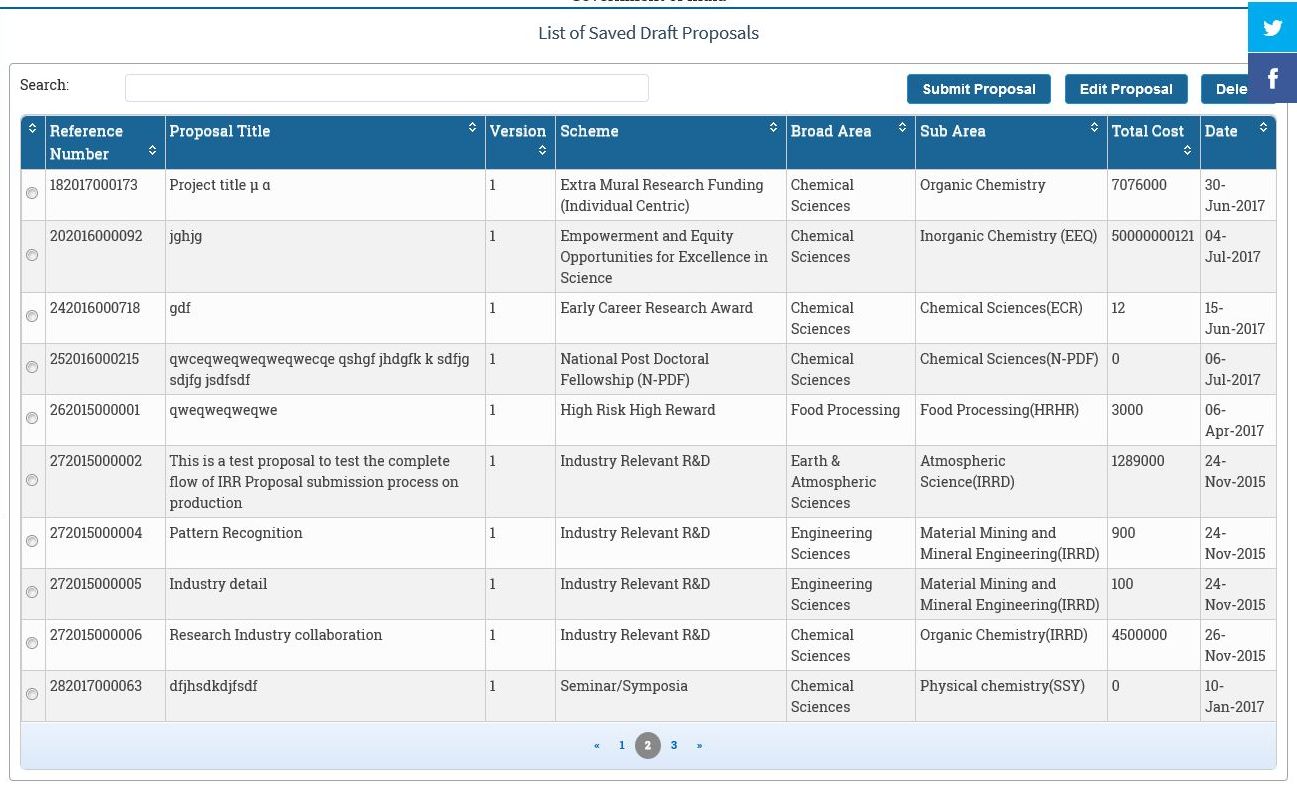Focus the Search input field
This screenshot has width=1297, height=803.
pyautogui.click(x=387, y=88)
